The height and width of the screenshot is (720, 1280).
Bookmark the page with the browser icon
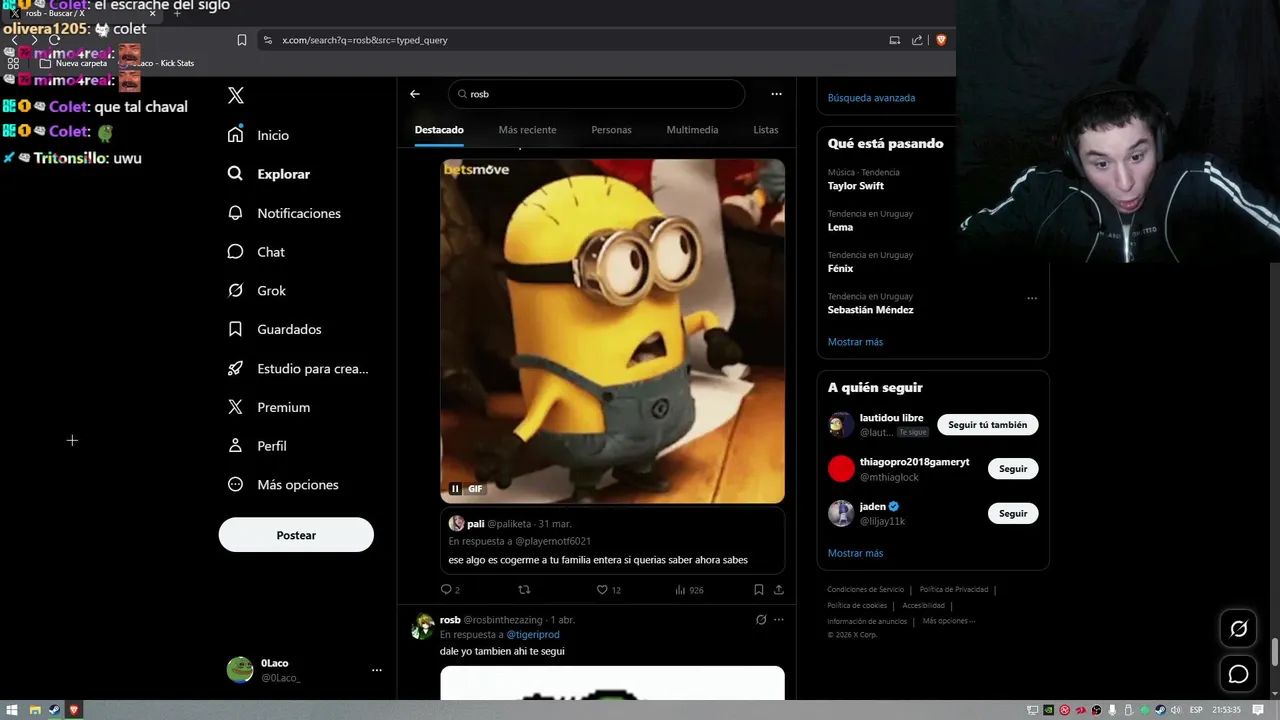[x=242, y=40]
